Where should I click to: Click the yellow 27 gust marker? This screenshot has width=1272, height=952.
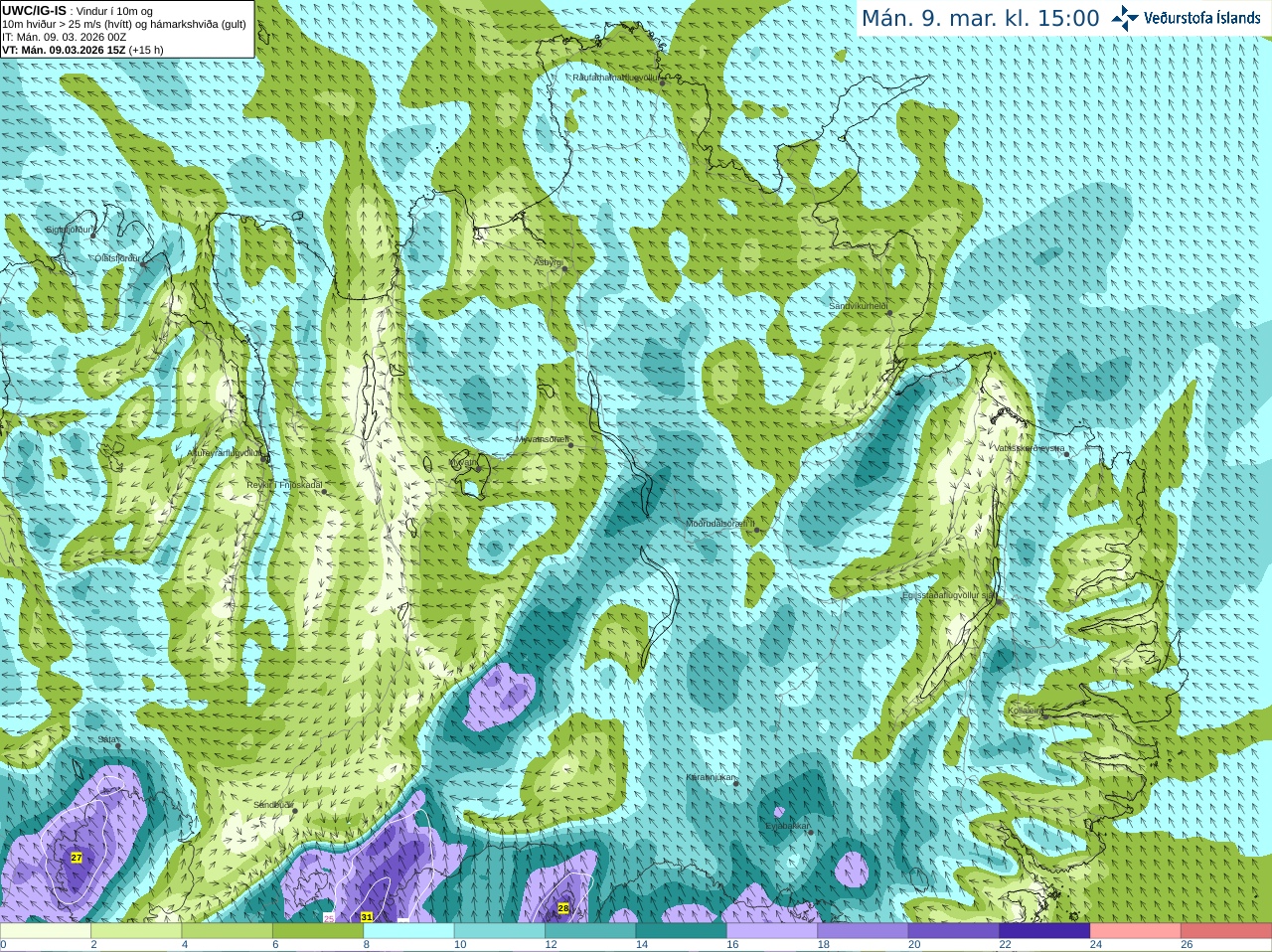coord(77,858)
